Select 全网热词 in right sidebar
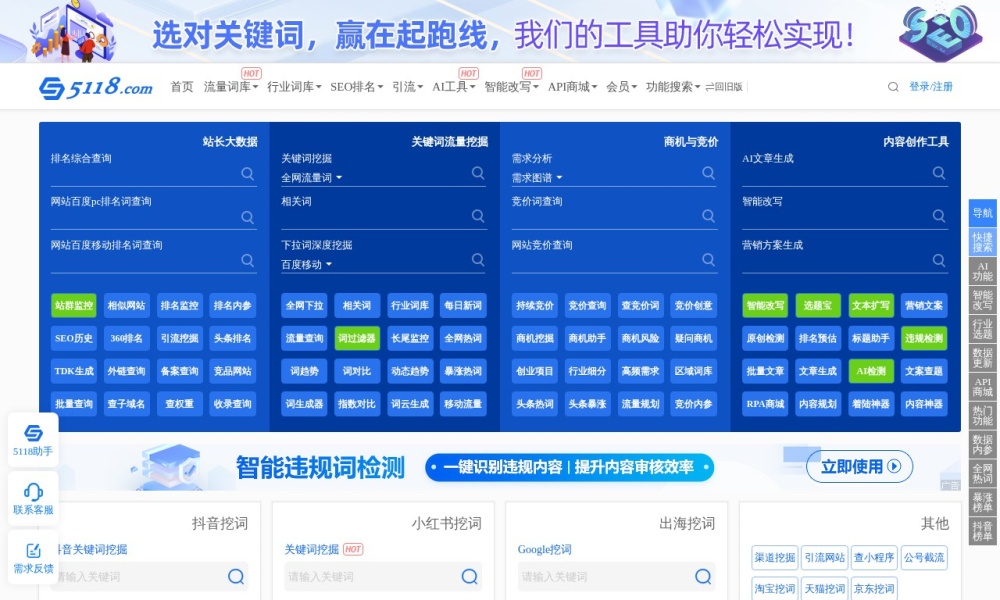The width and height of the screenshot is (1000, 600). coord(982,474)
